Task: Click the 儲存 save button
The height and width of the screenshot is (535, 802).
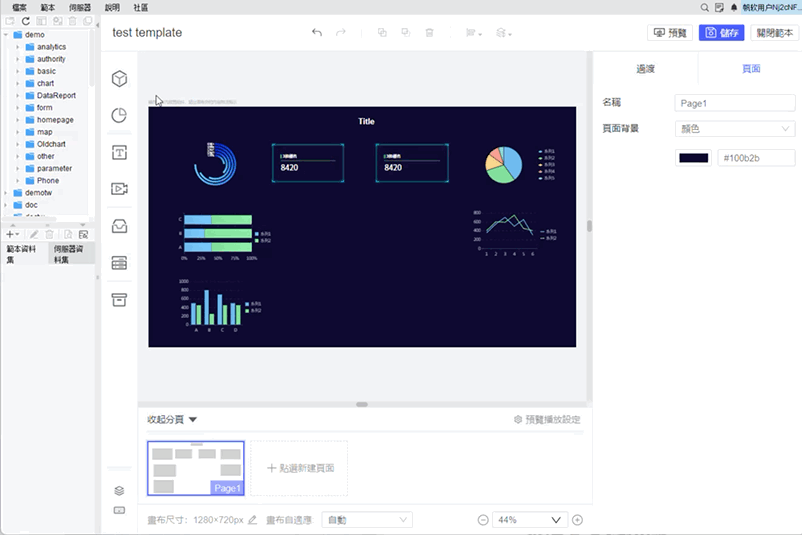Action: click(721, 33)
